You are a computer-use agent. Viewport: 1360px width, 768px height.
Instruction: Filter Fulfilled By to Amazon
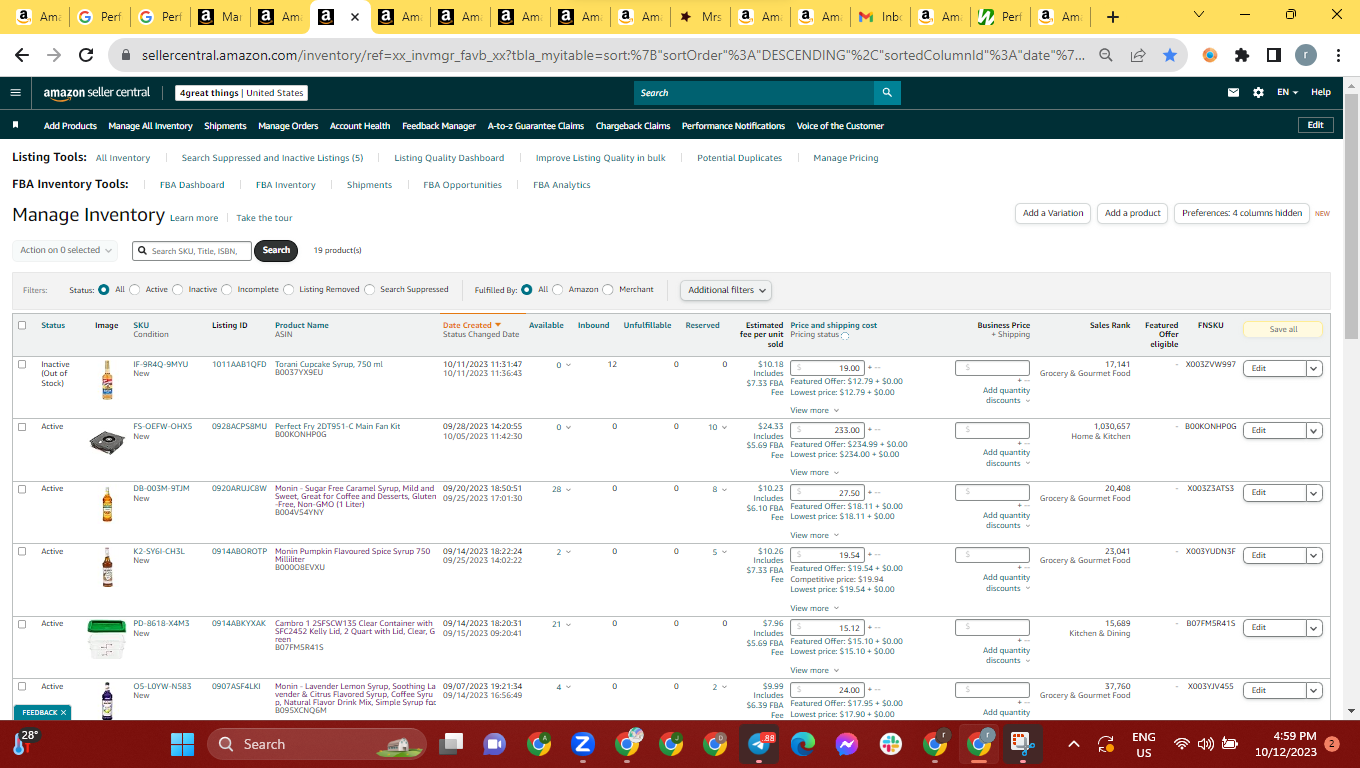[558, 290]
